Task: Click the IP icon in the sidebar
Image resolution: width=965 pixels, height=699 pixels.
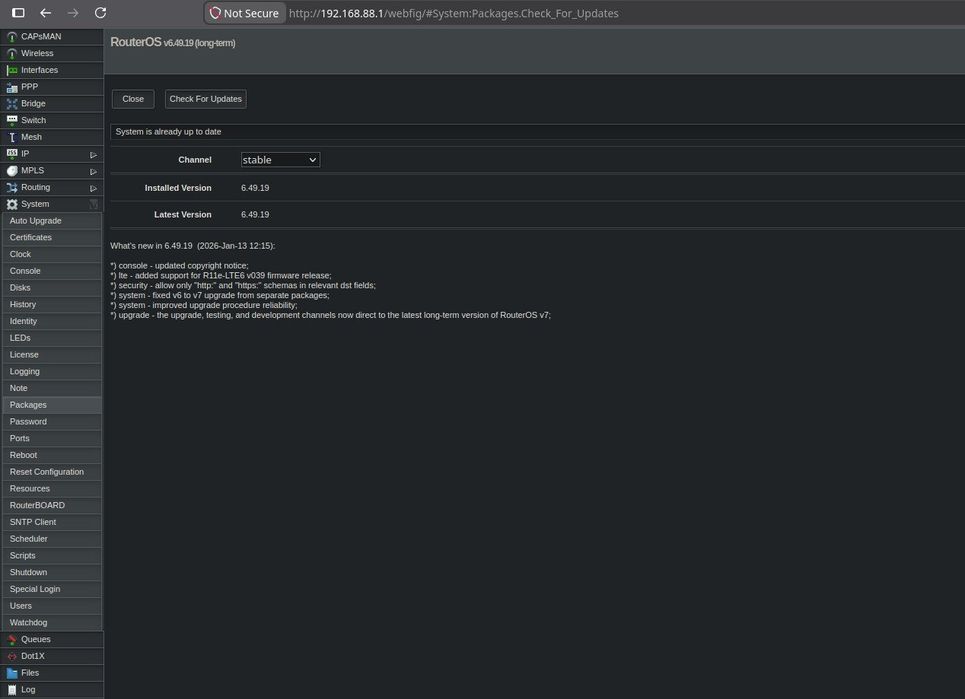Action: pos(12,154)
